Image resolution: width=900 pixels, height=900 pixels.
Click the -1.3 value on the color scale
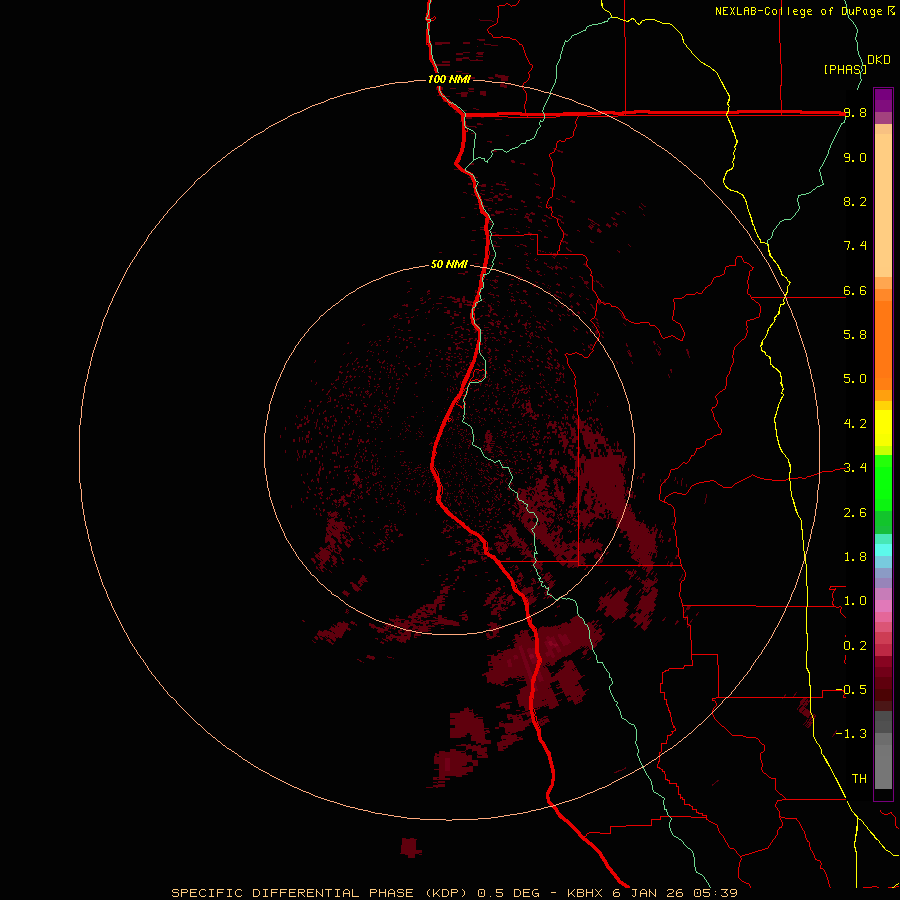[x=851, y=734]
